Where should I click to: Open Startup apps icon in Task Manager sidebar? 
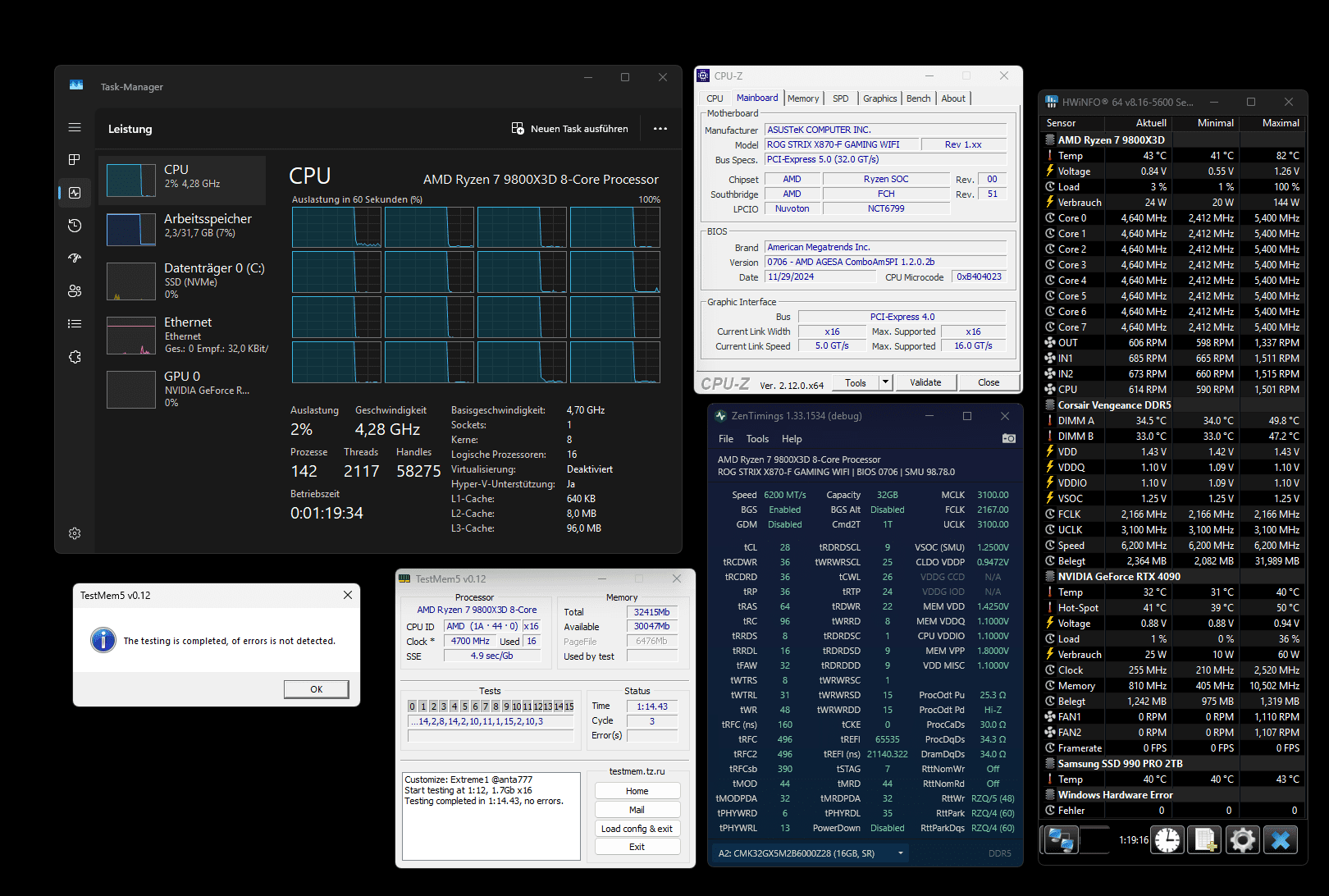click(x=75, y=258)
